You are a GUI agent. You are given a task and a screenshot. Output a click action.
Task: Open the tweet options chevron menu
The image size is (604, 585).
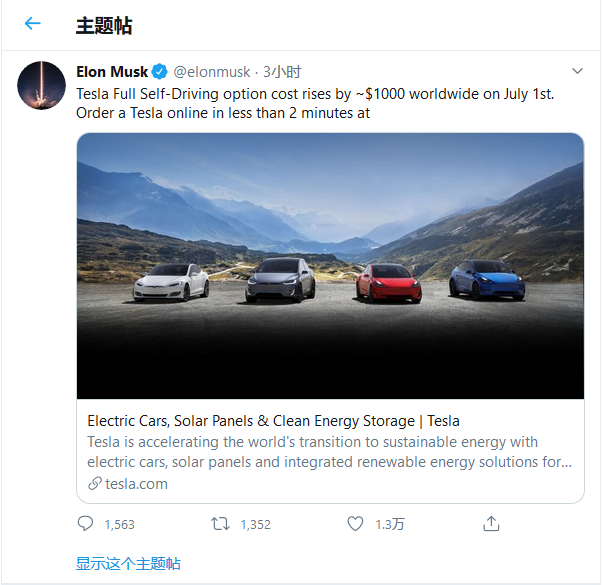coord(576,72)
